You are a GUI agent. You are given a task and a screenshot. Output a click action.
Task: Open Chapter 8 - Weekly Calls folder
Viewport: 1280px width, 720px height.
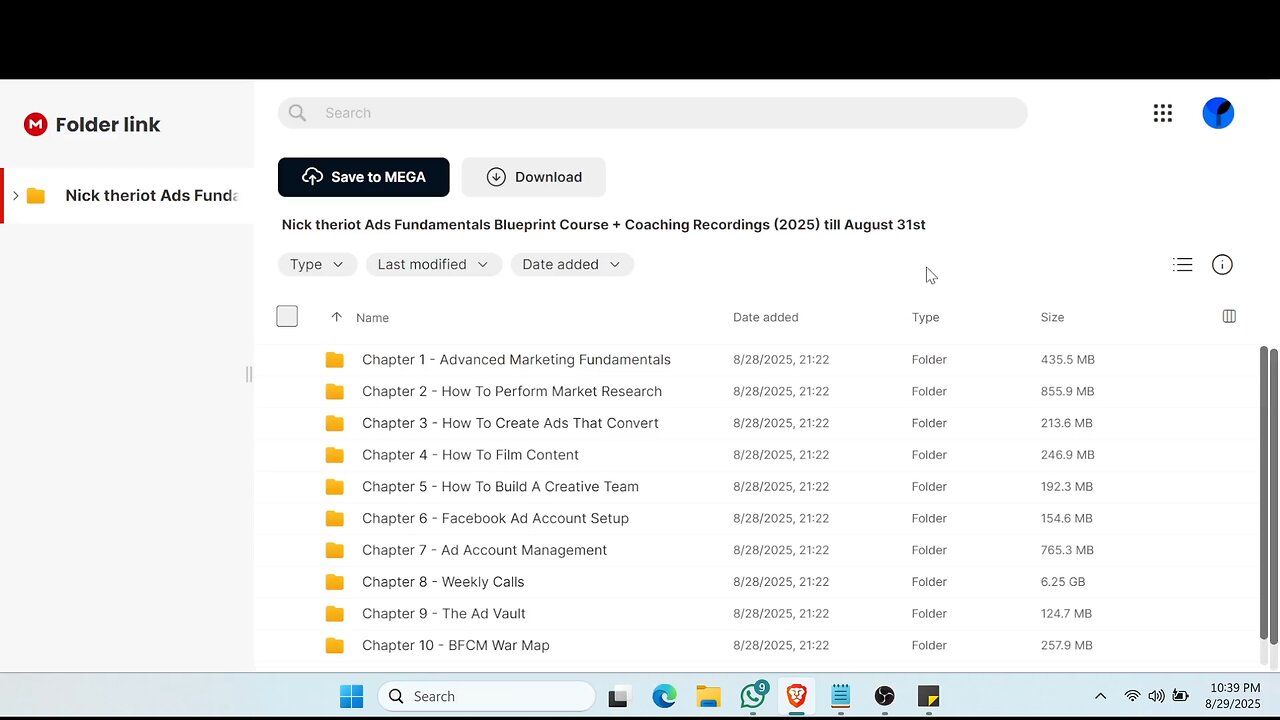click(443, 582)
